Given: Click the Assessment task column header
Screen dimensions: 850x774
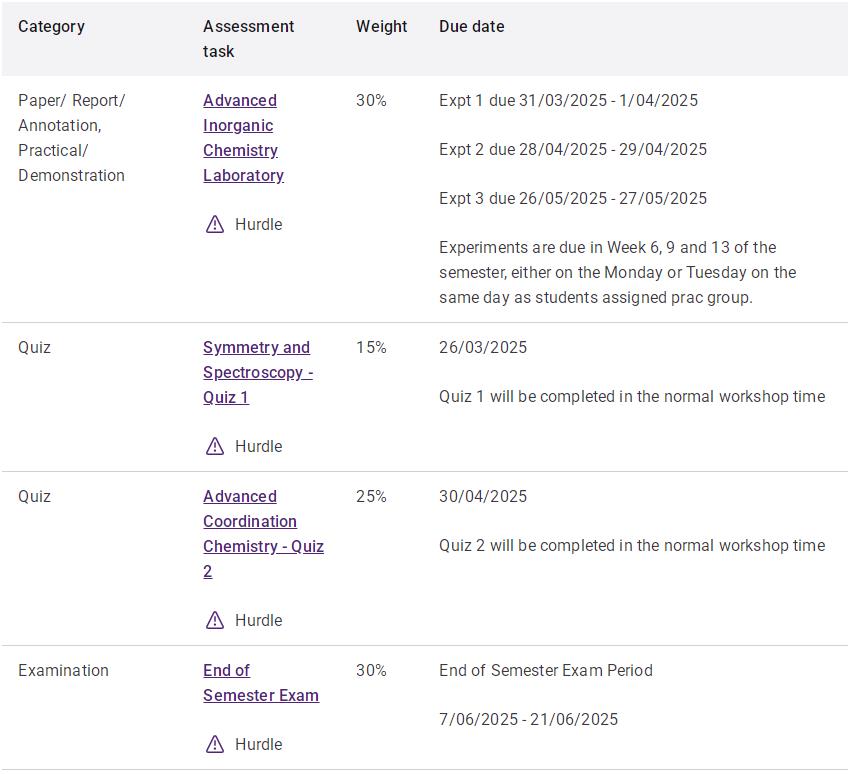Looking at the screenshot, I should coord(248,39).
